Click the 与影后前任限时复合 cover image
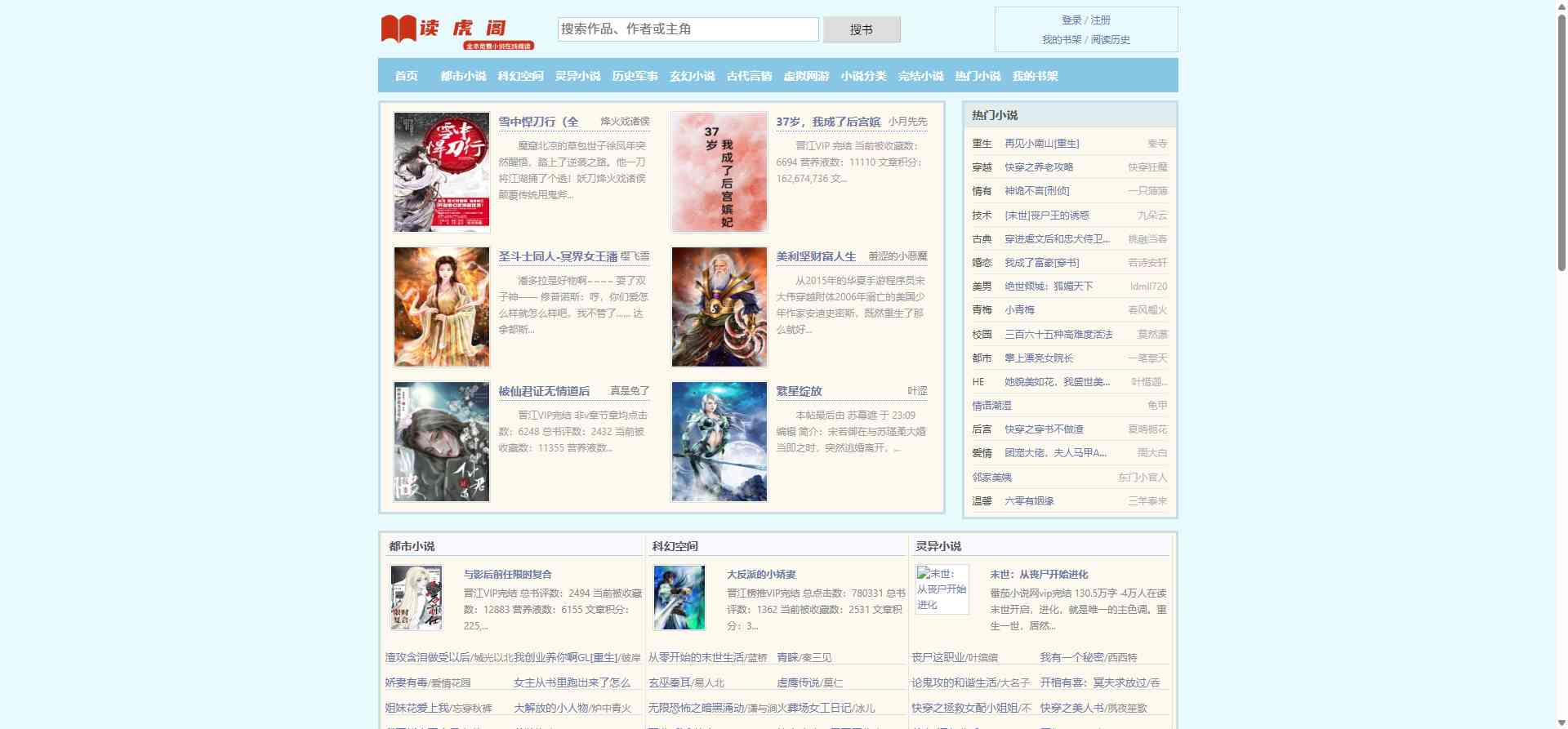The image size is (1568, 729). click(416, 598)
